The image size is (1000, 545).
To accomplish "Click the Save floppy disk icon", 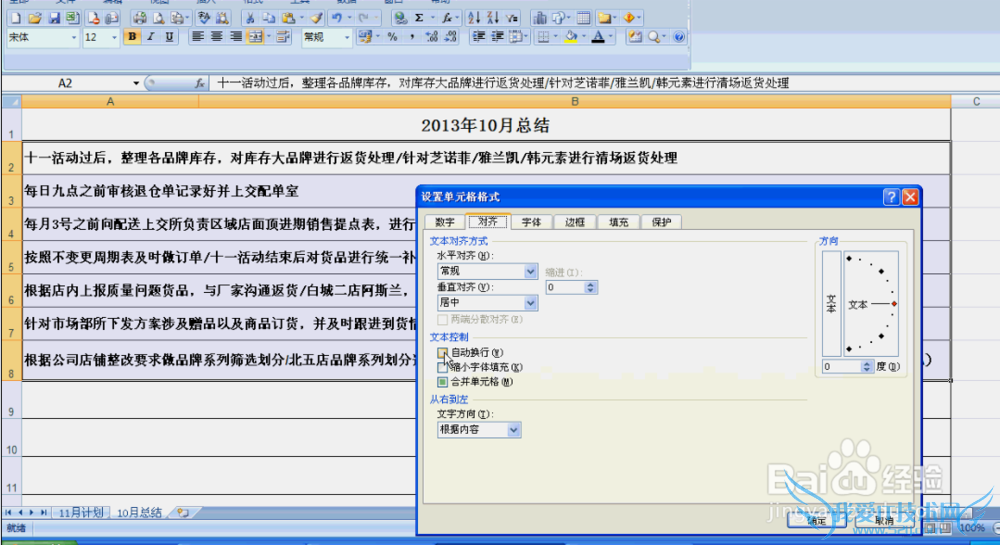I will click(54, 17).
